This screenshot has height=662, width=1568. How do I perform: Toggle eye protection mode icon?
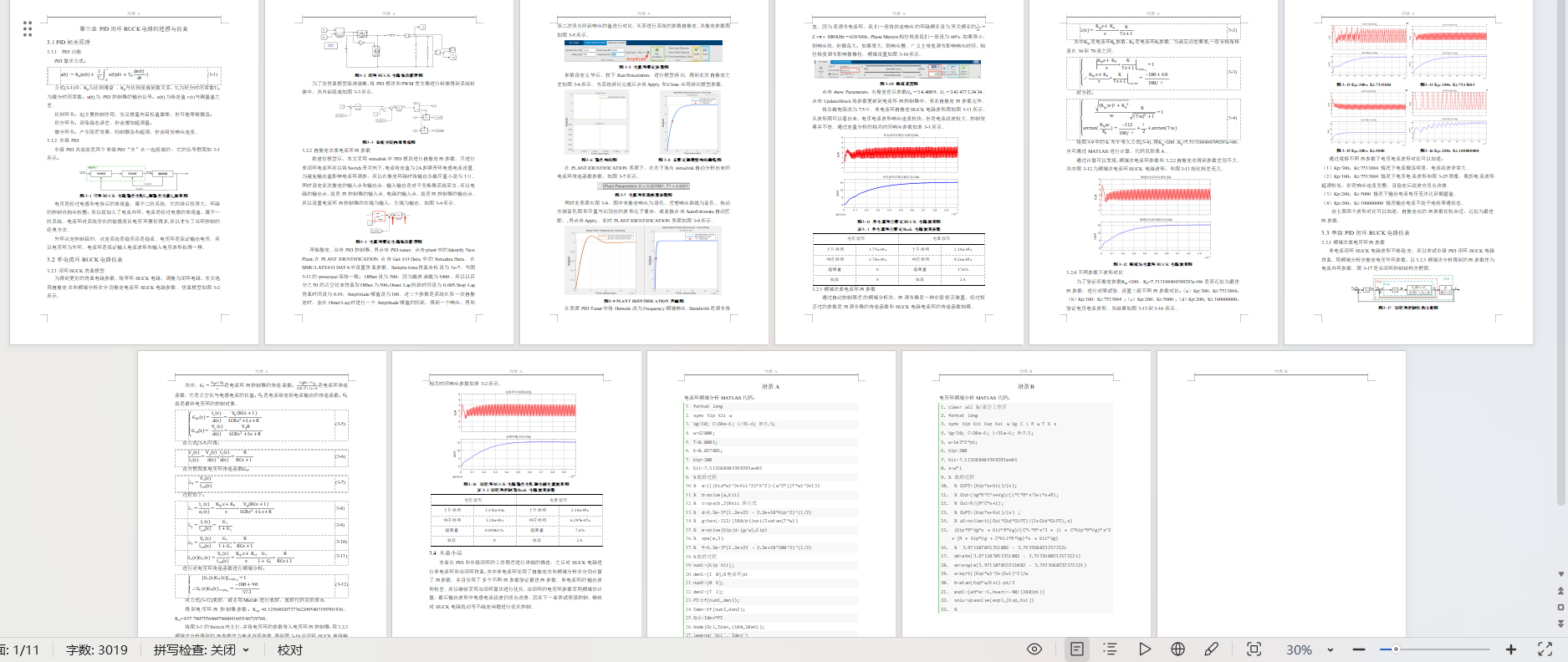(1034, 649)
